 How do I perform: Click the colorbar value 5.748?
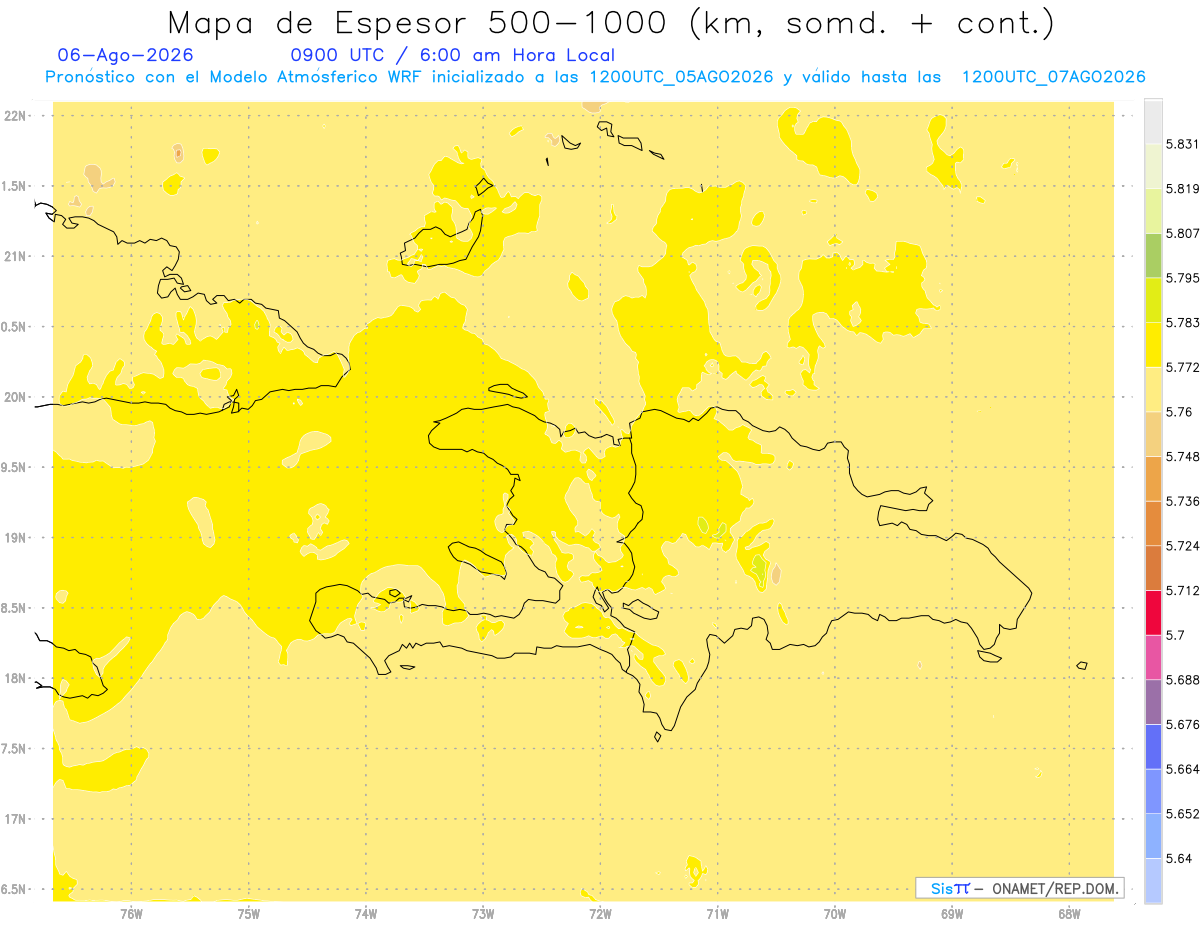pyautogui.click(x=1183, y=457)
